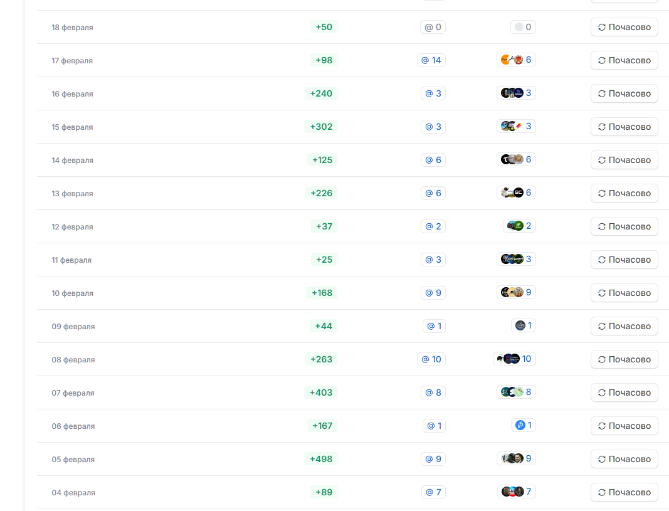Open channel avatars badge 3 on 11 февраля

[x=516, y=260]
